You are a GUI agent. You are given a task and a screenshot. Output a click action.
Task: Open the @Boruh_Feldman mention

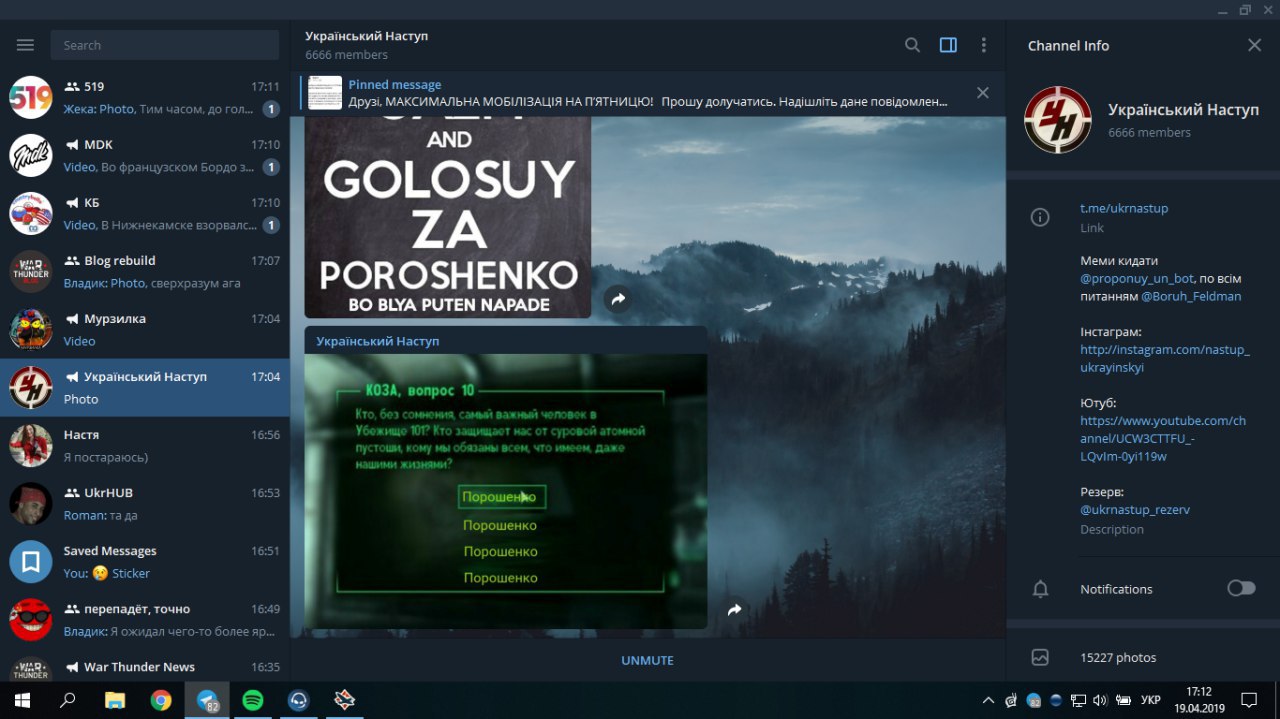point(1191,296)
